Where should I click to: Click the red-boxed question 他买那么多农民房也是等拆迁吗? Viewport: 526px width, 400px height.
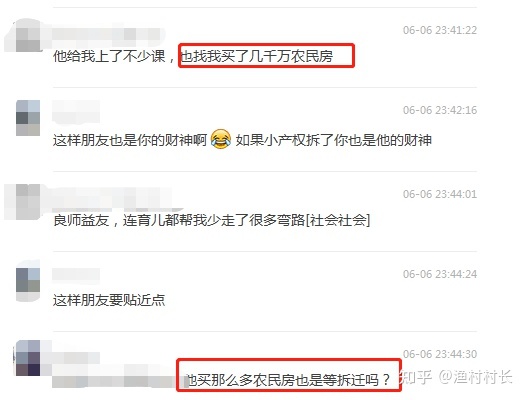(x=288, y=380)
